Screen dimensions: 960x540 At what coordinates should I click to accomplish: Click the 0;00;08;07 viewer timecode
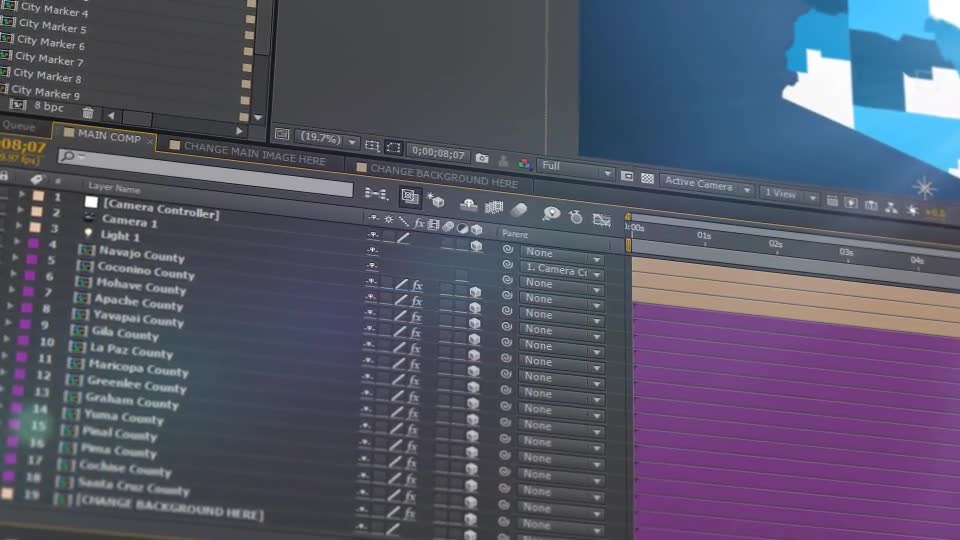coord(438,153)
